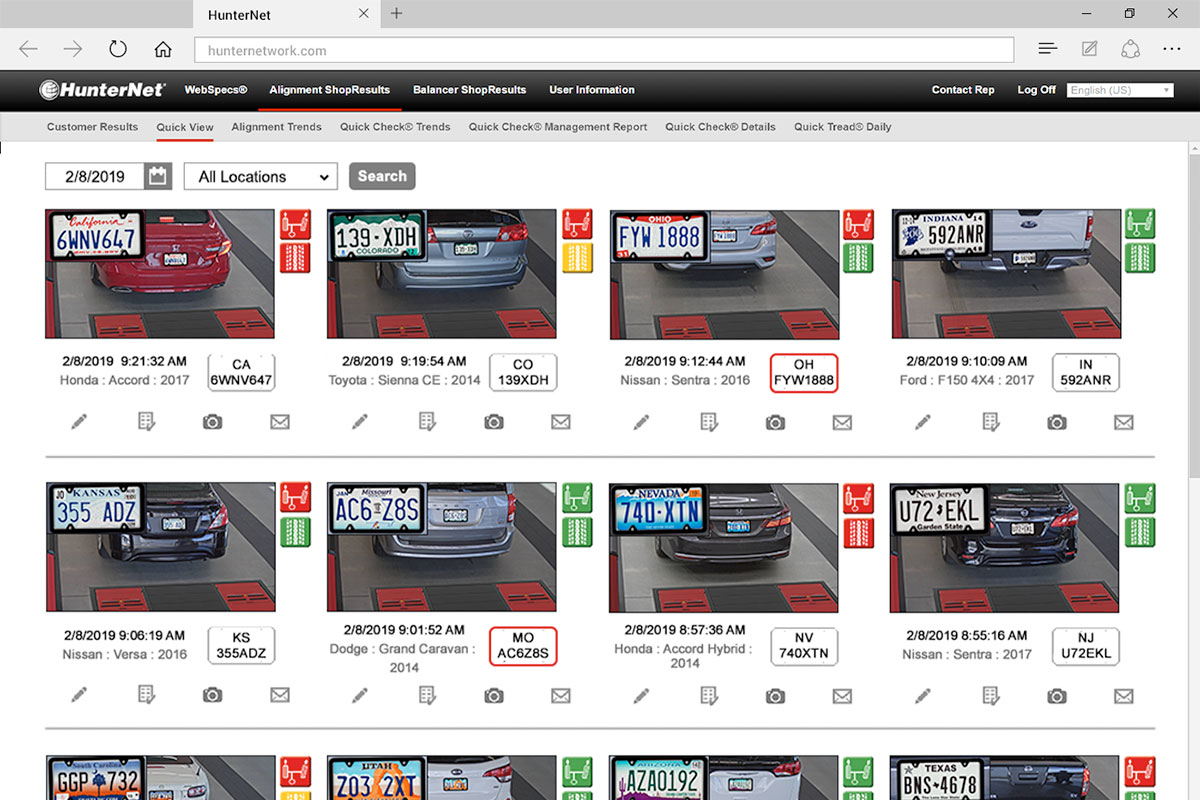Click yellow tire tread icon for 139XDH
This screenshot has height=800, width=1200.
coord(577,258)
